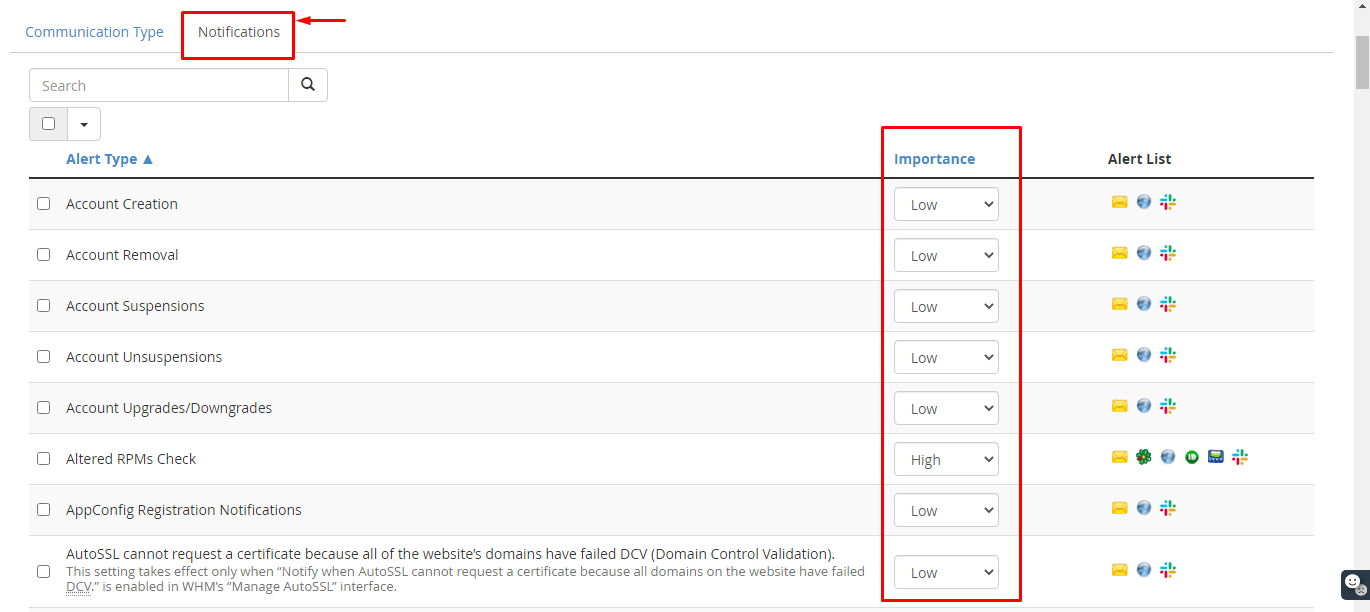Click the Slack icon in Account Unsuspensions row
Screen dimensions: 1370x612
click(x=1168, y=355)
